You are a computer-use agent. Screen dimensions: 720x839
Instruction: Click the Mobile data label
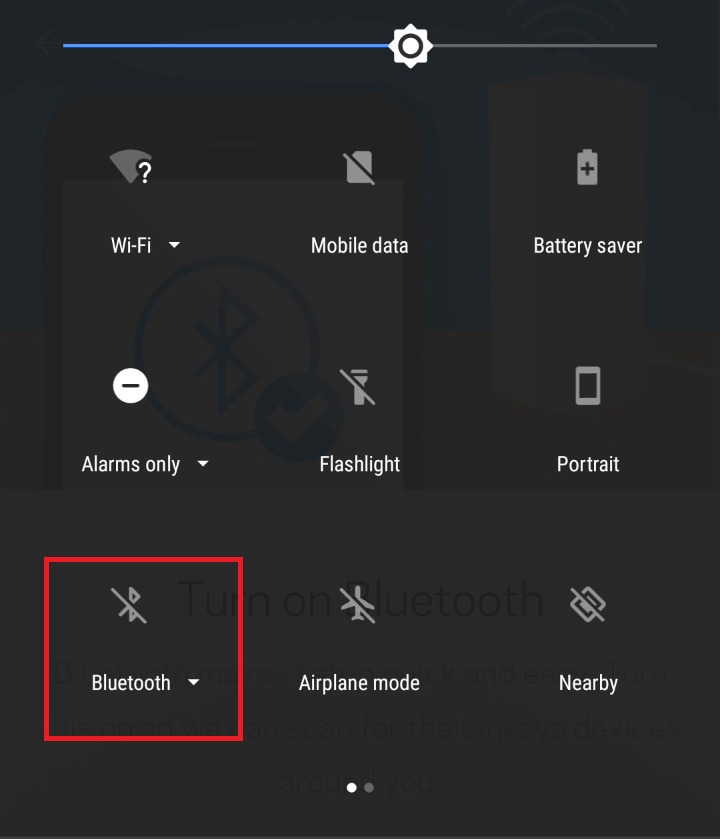tap(359, 246)
